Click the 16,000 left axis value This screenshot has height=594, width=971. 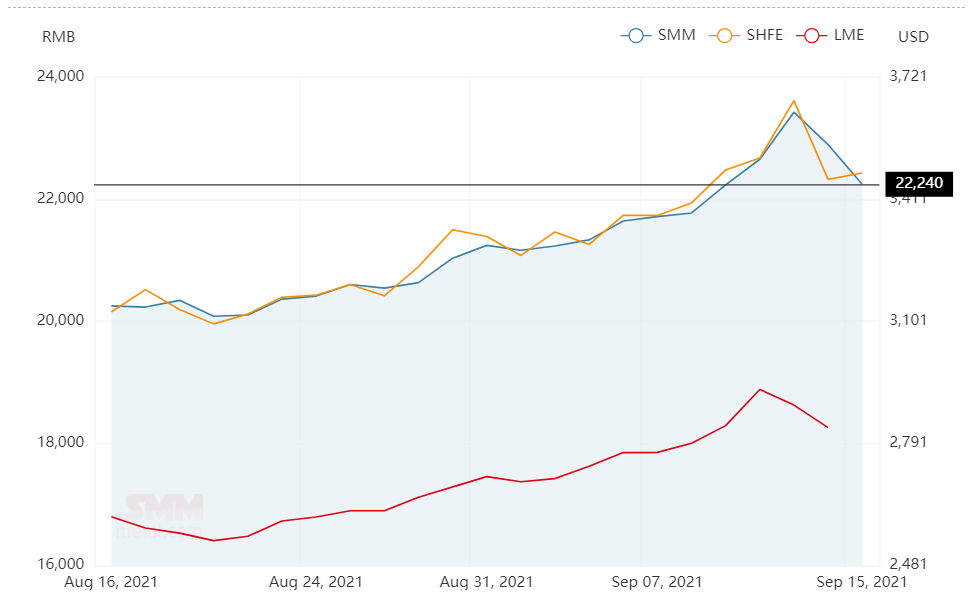62,565
